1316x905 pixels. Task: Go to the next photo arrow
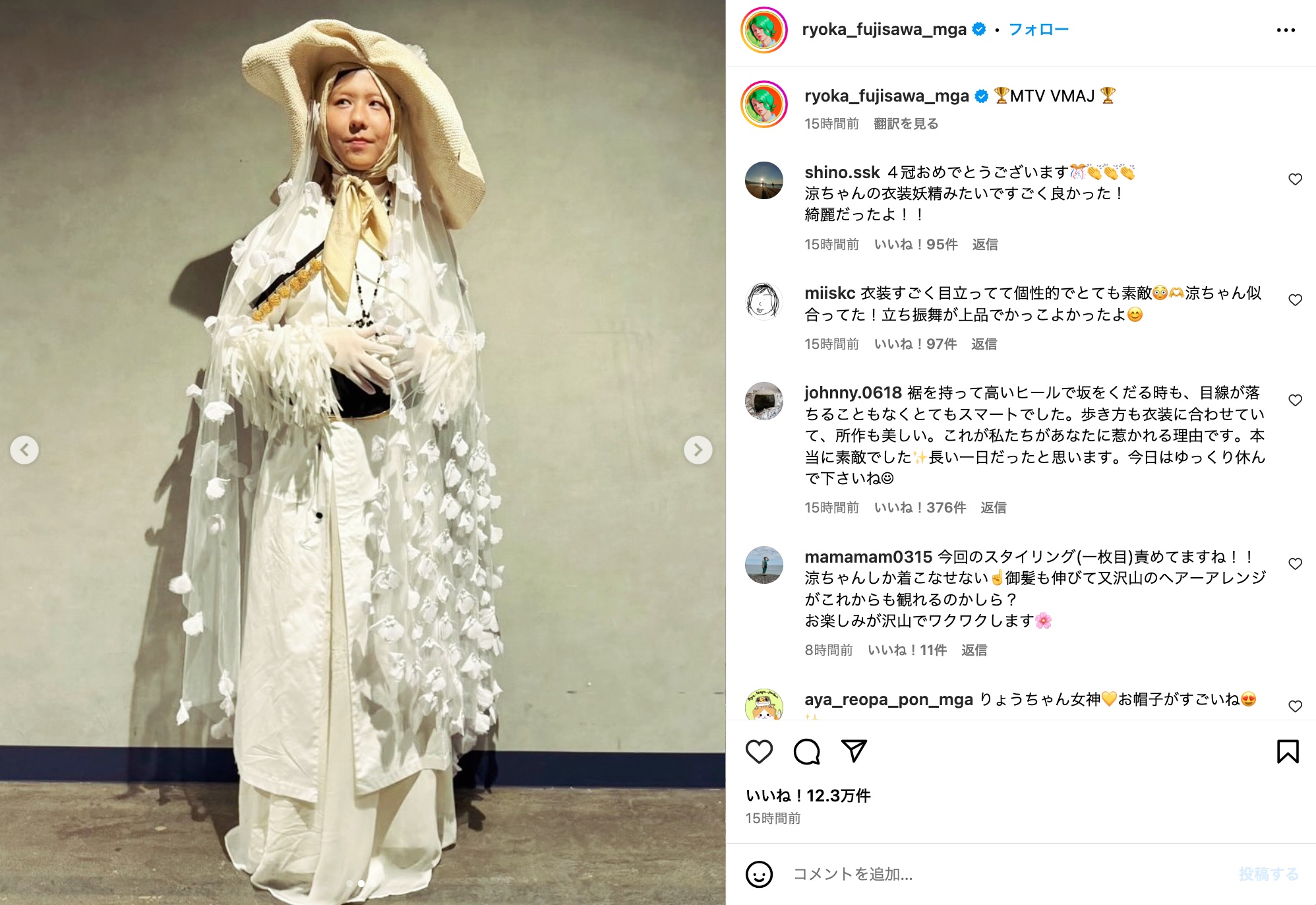(x=698, y=450)
